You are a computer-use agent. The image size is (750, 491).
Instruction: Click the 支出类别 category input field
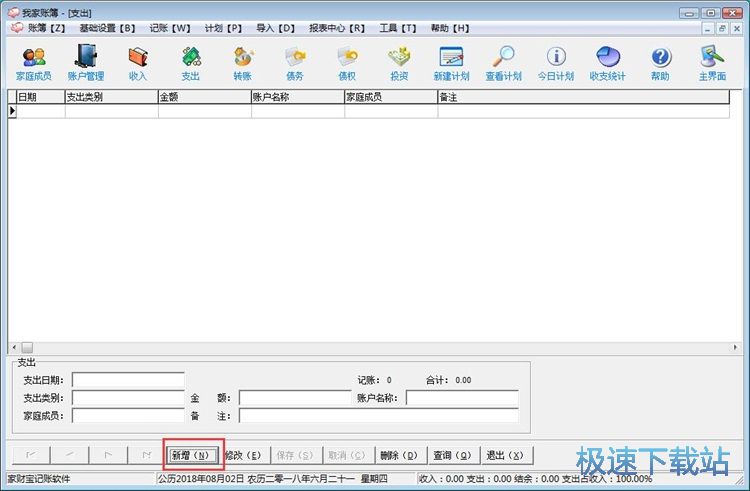tap(128, 398)
